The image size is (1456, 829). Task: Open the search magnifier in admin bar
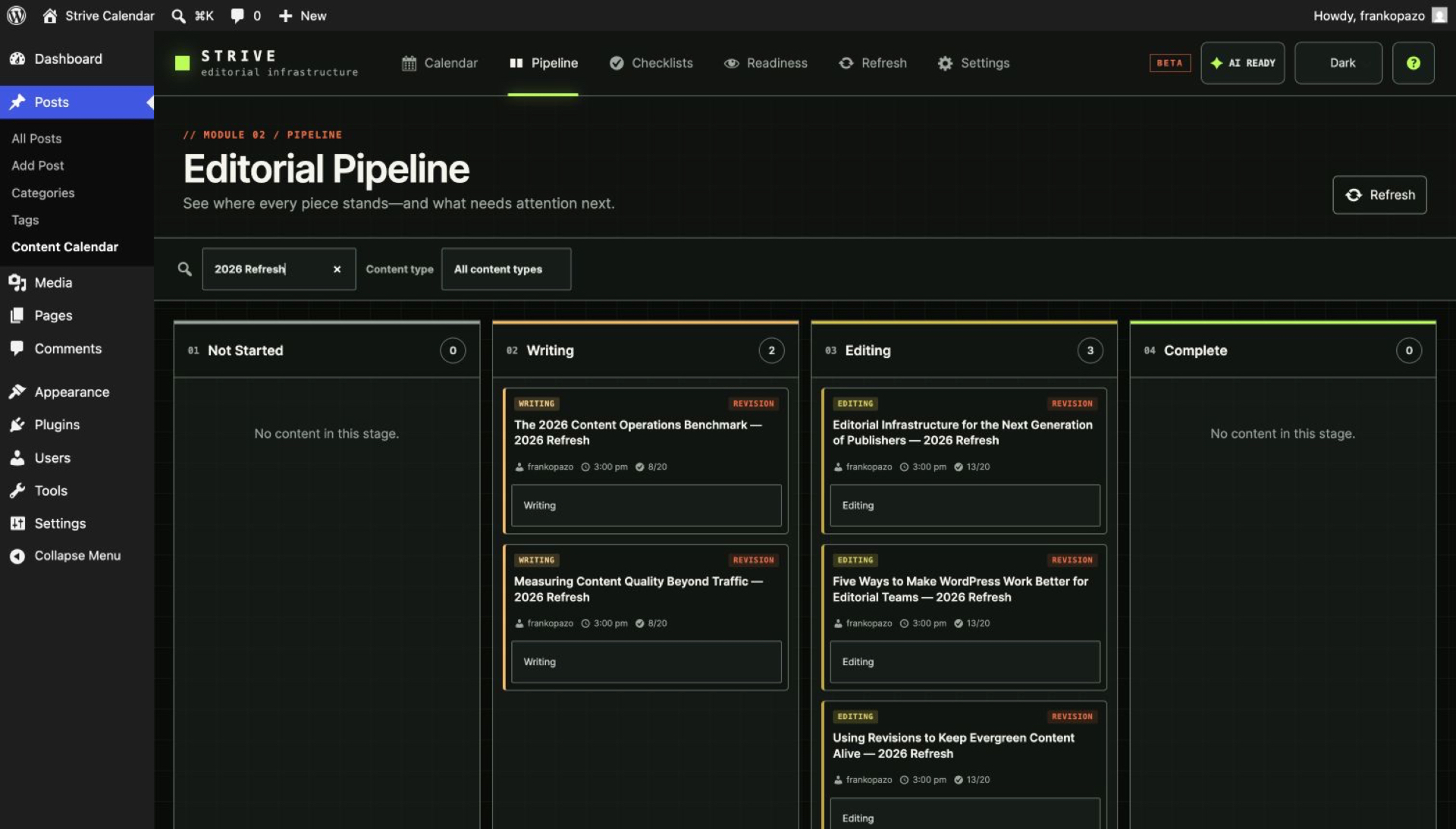(179, 16)
